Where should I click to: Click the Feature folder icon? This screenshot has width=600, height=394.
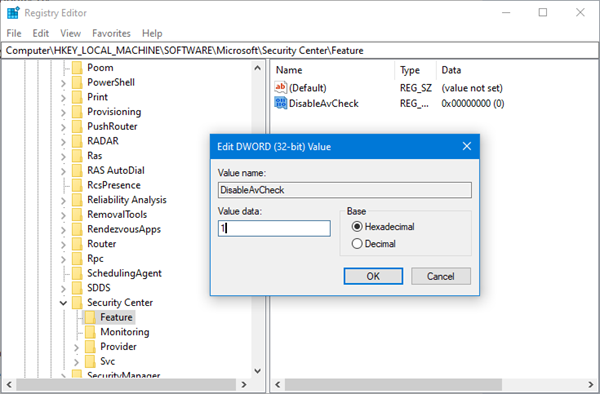90,317
